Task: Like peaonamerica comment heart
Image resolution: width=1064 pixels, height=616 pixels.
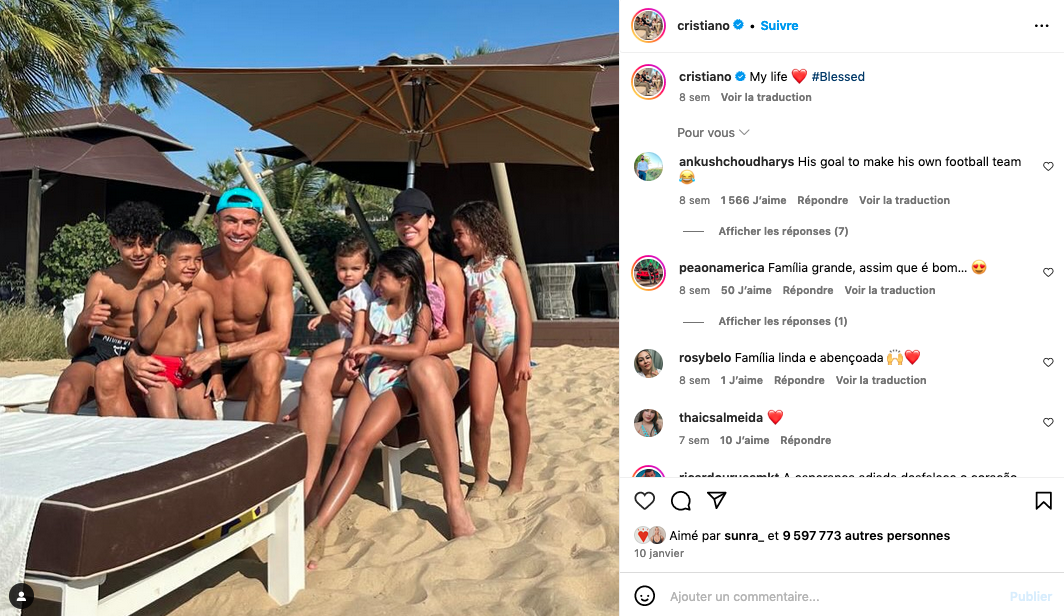Action: pyautogui.click(x=1048, y=272)
